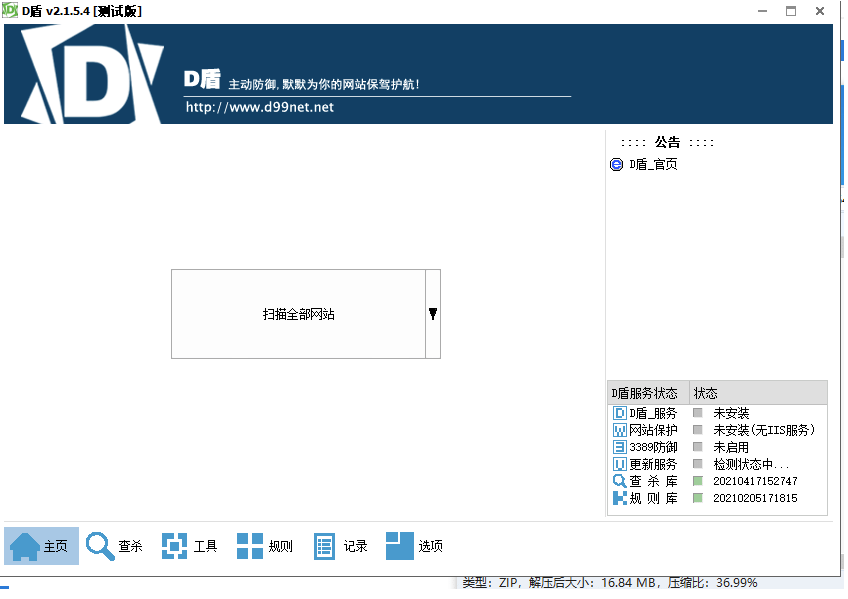Viewport: 848px width, 599px height.
Task: Select the 未安装 status text
Action: 732,414
